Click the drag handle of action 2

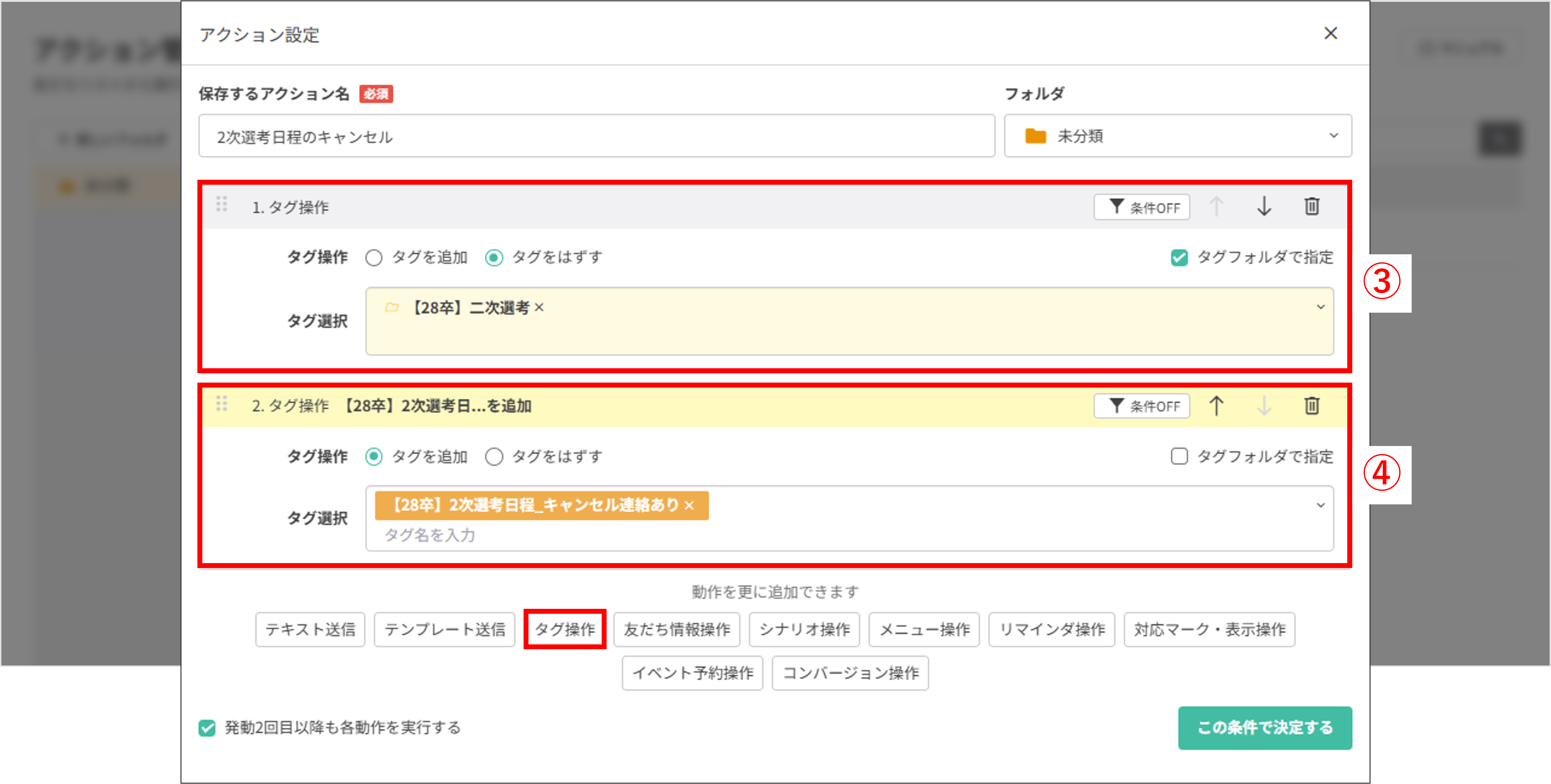[x=222, y=404]
